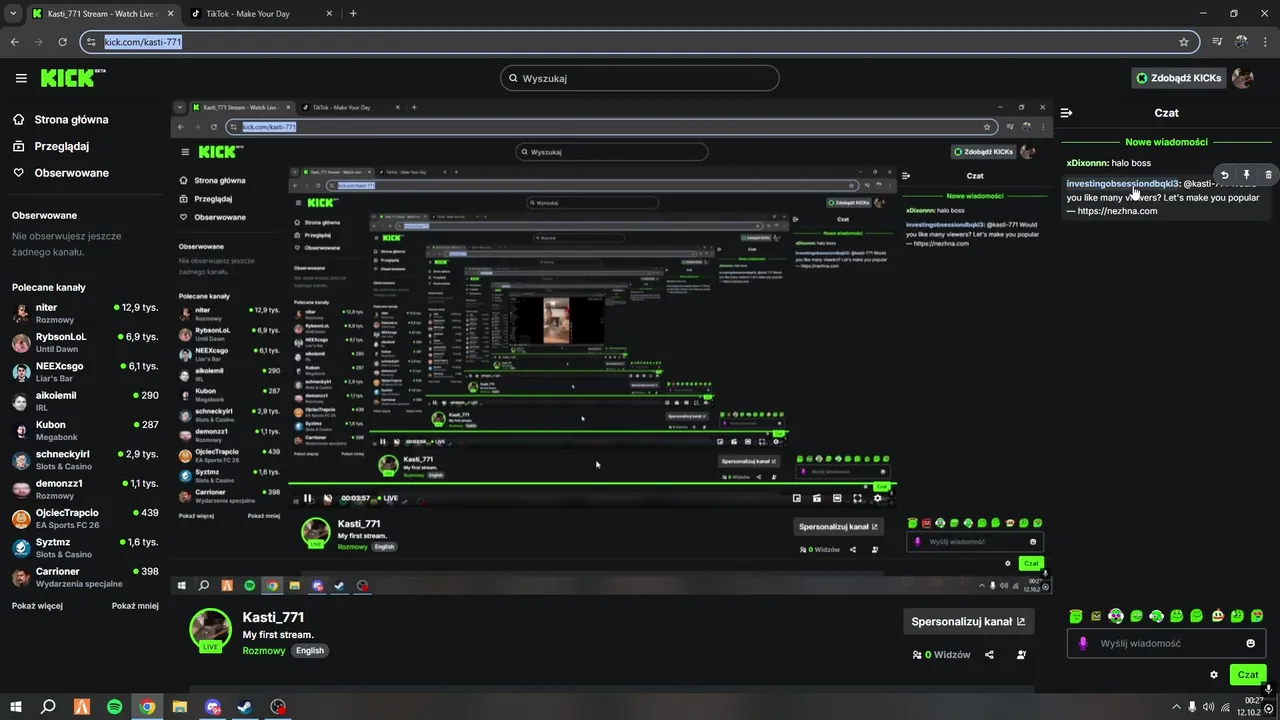Open recommended channel aikoiemil
Image resolution: width=1280 pixels, height=720 pixels.
85,401
